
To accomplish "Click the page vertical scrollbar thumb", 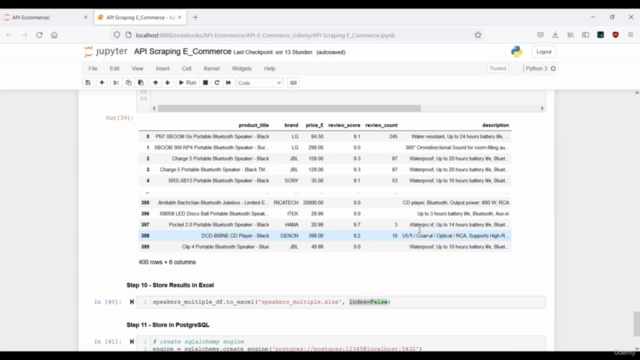I will point(637,323).
